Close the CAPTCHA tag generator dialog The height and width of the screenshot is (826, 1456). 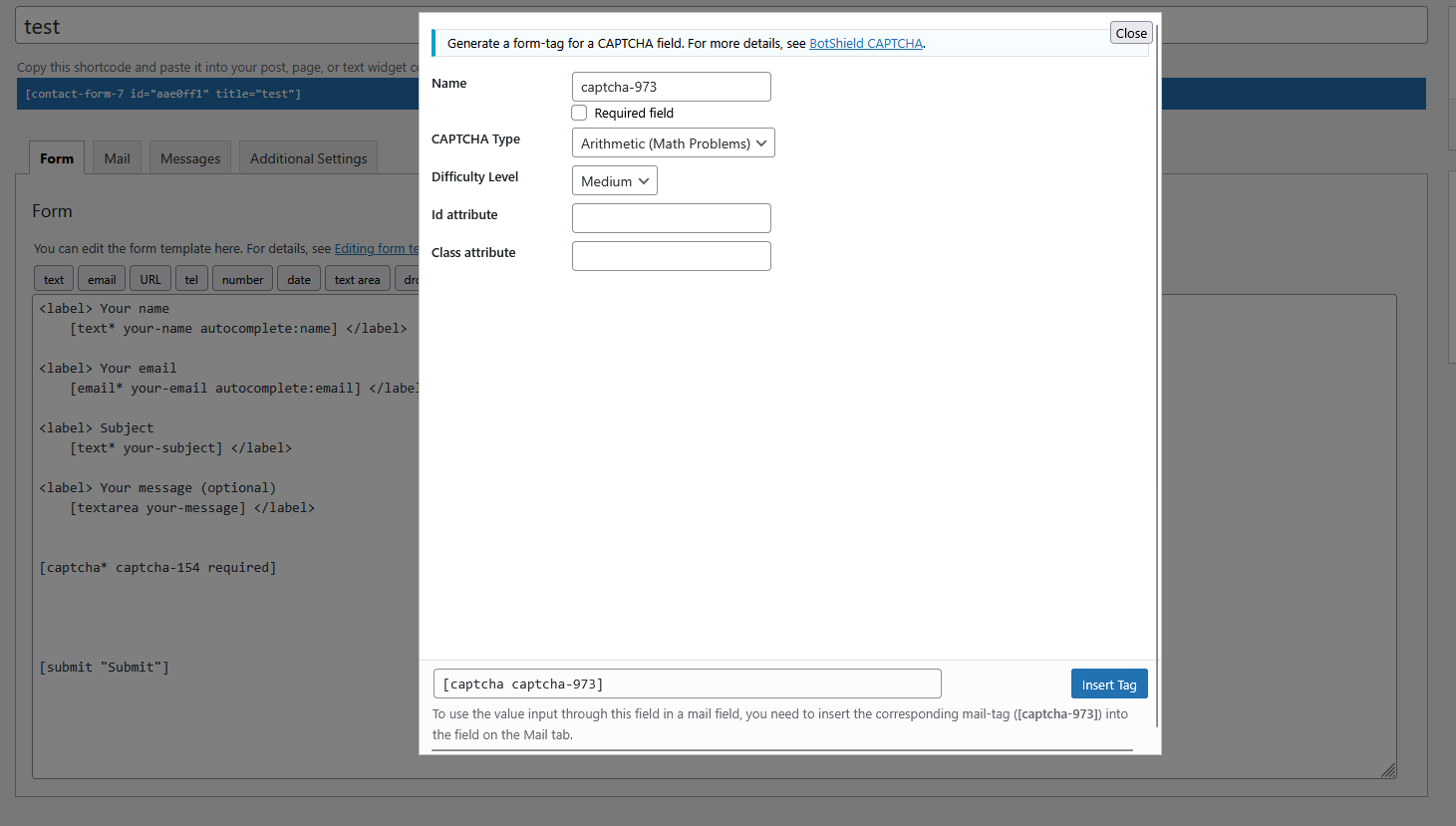[1130, 32]
